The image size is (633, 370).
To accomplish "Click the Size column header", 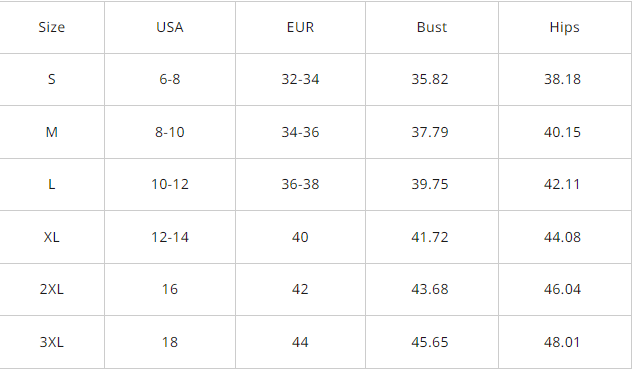I will 52,27.
